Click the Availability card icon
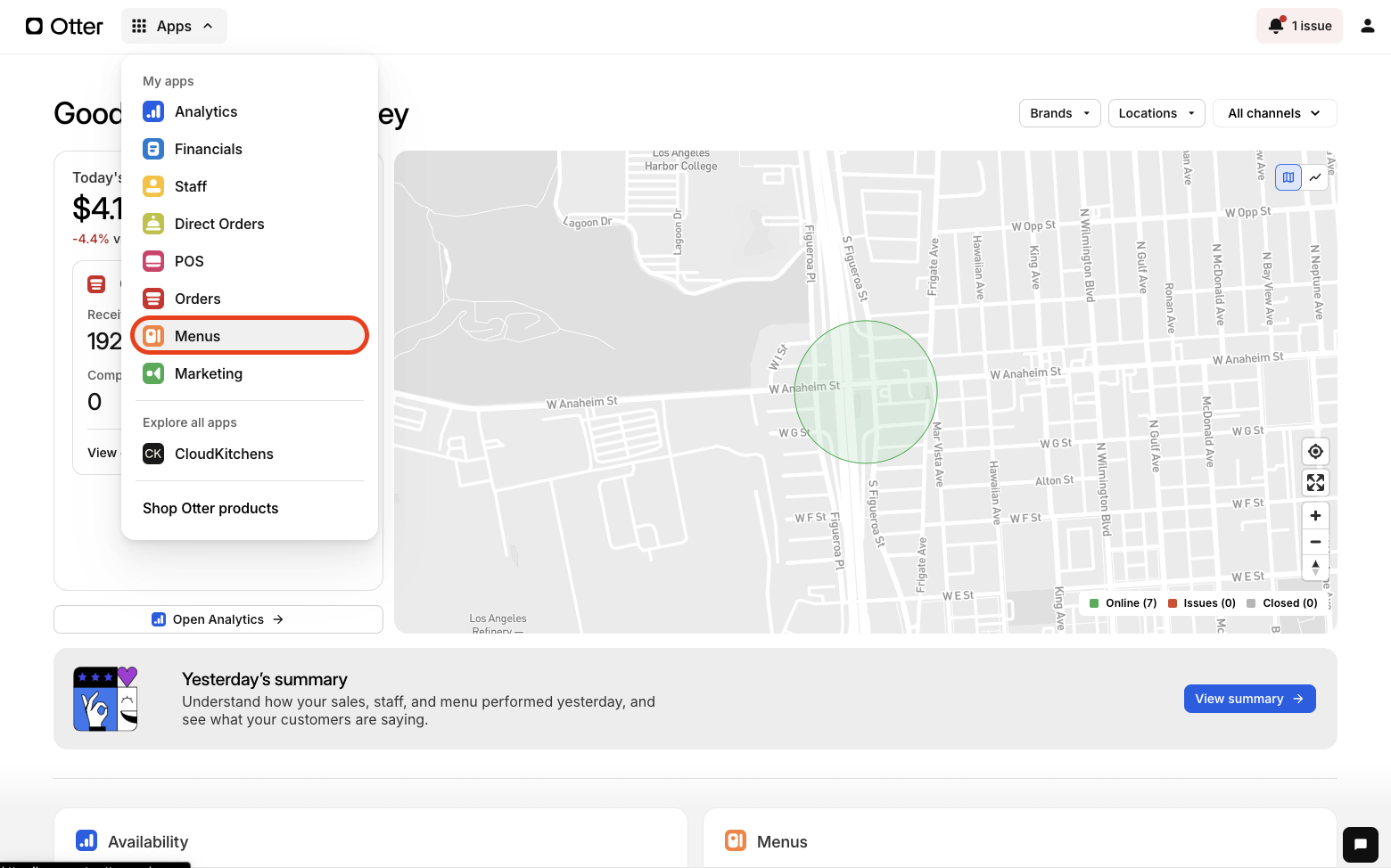The image size is (1391, 868). [x=86, y=840]
